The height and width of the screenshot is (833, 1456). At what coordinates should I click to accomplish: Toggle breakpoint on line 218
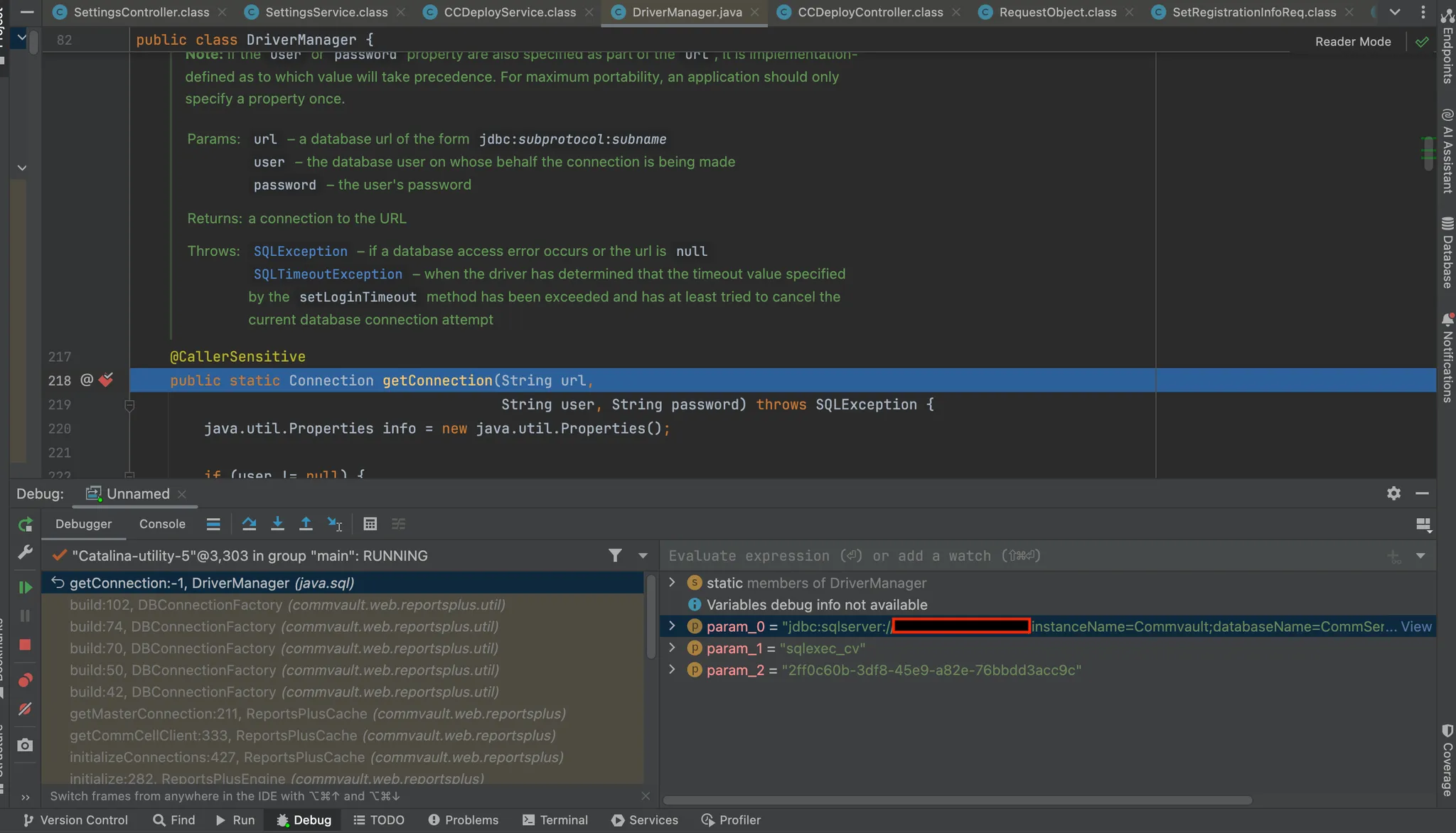[x=106, y=380]
